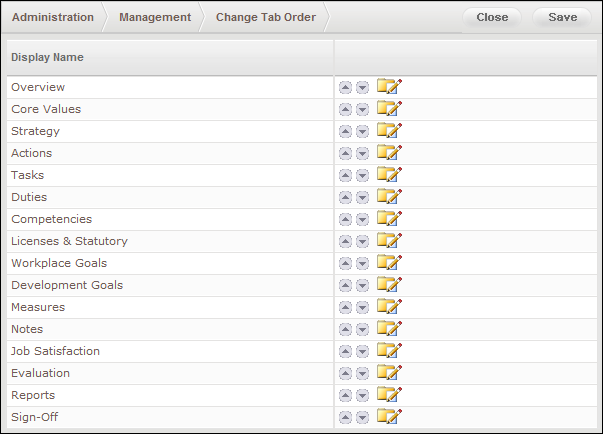Viewport: 603px width, 434px height.
Task: Move Duties tab up one position
Action: coord(346,198)
